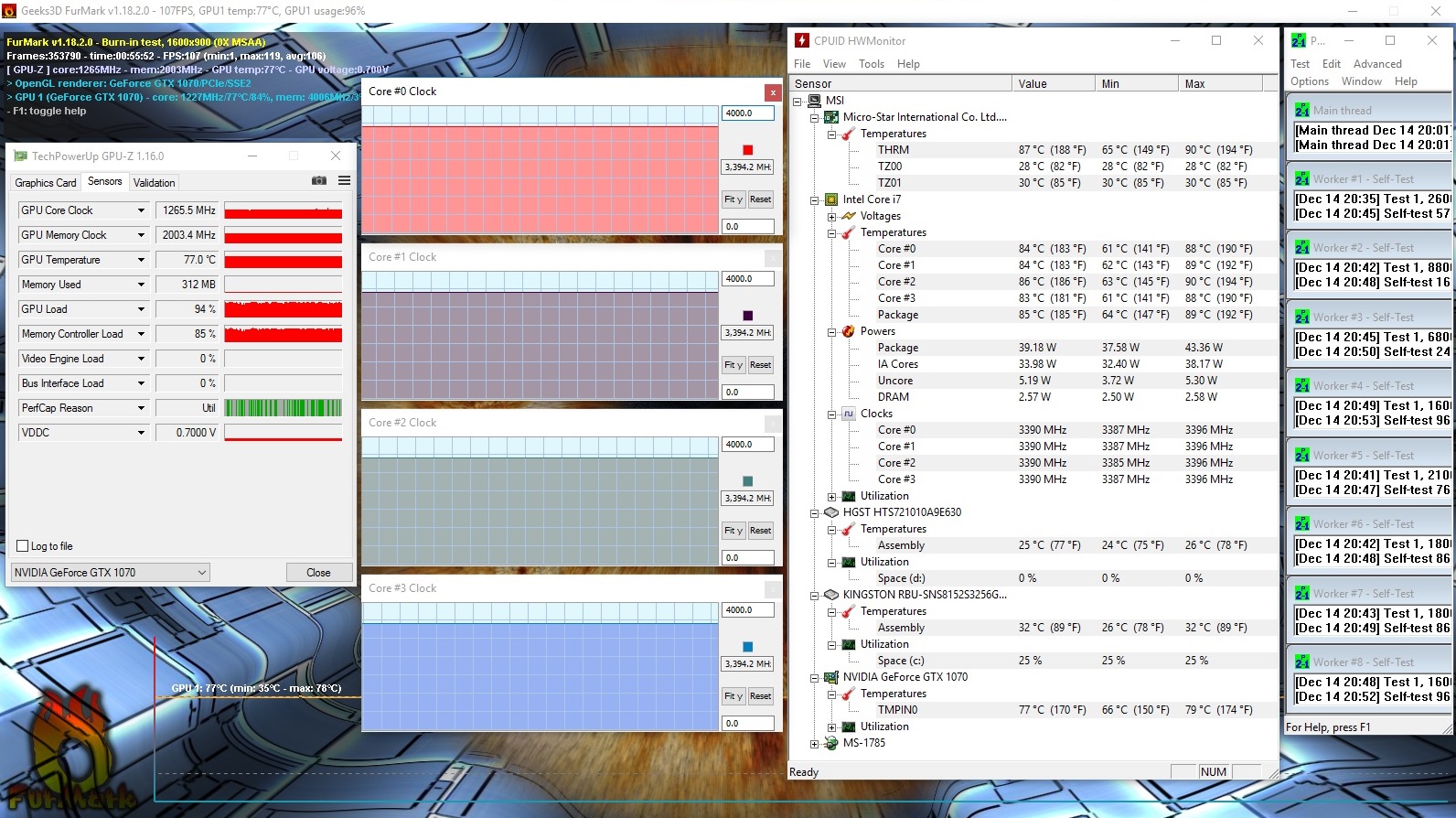Open the Advanced menu in Prime95
1456x818 pixels.
(x=1377, y=64)
